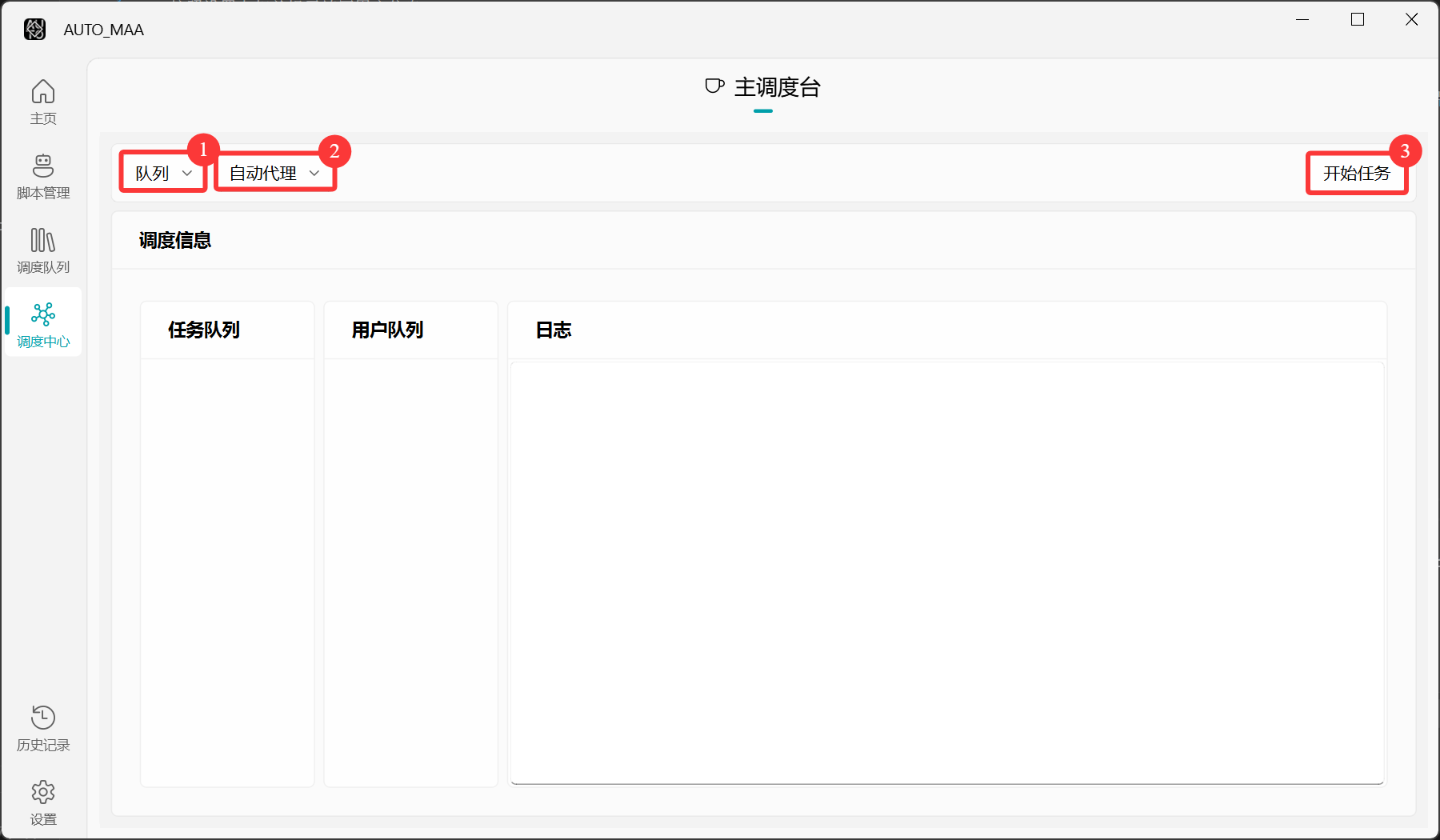Click the 调度信息 section header

coord(175,241)
